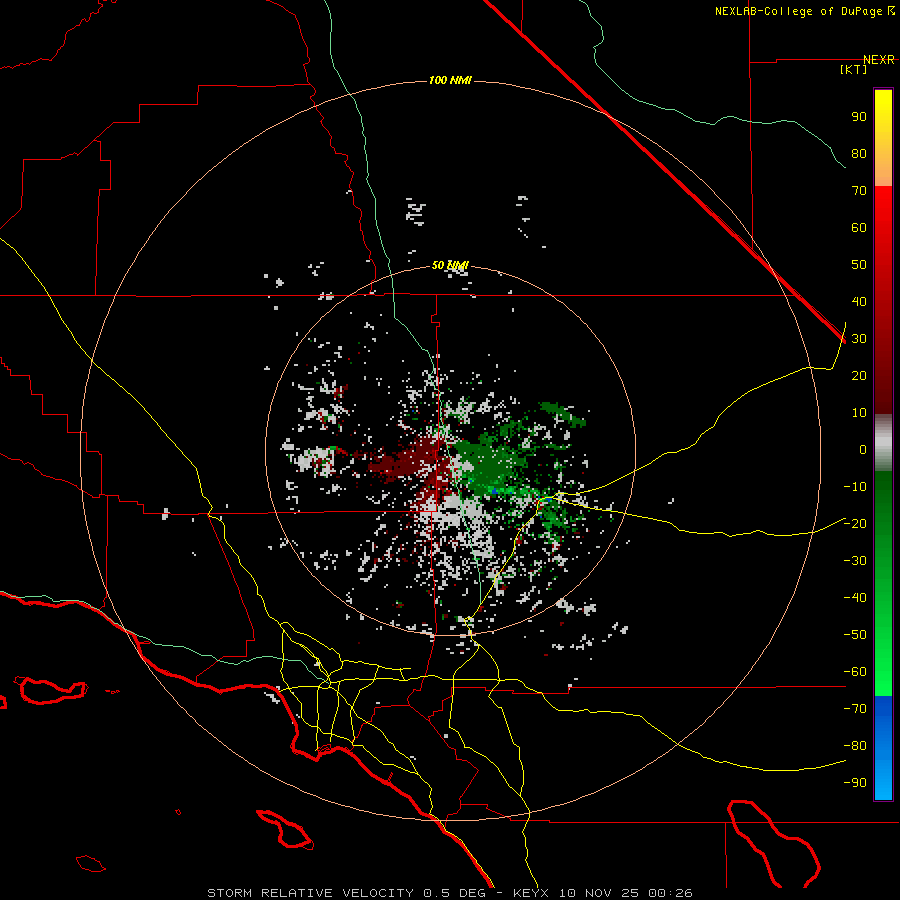Click the 30 value on the velocity scale

point(859,339)
